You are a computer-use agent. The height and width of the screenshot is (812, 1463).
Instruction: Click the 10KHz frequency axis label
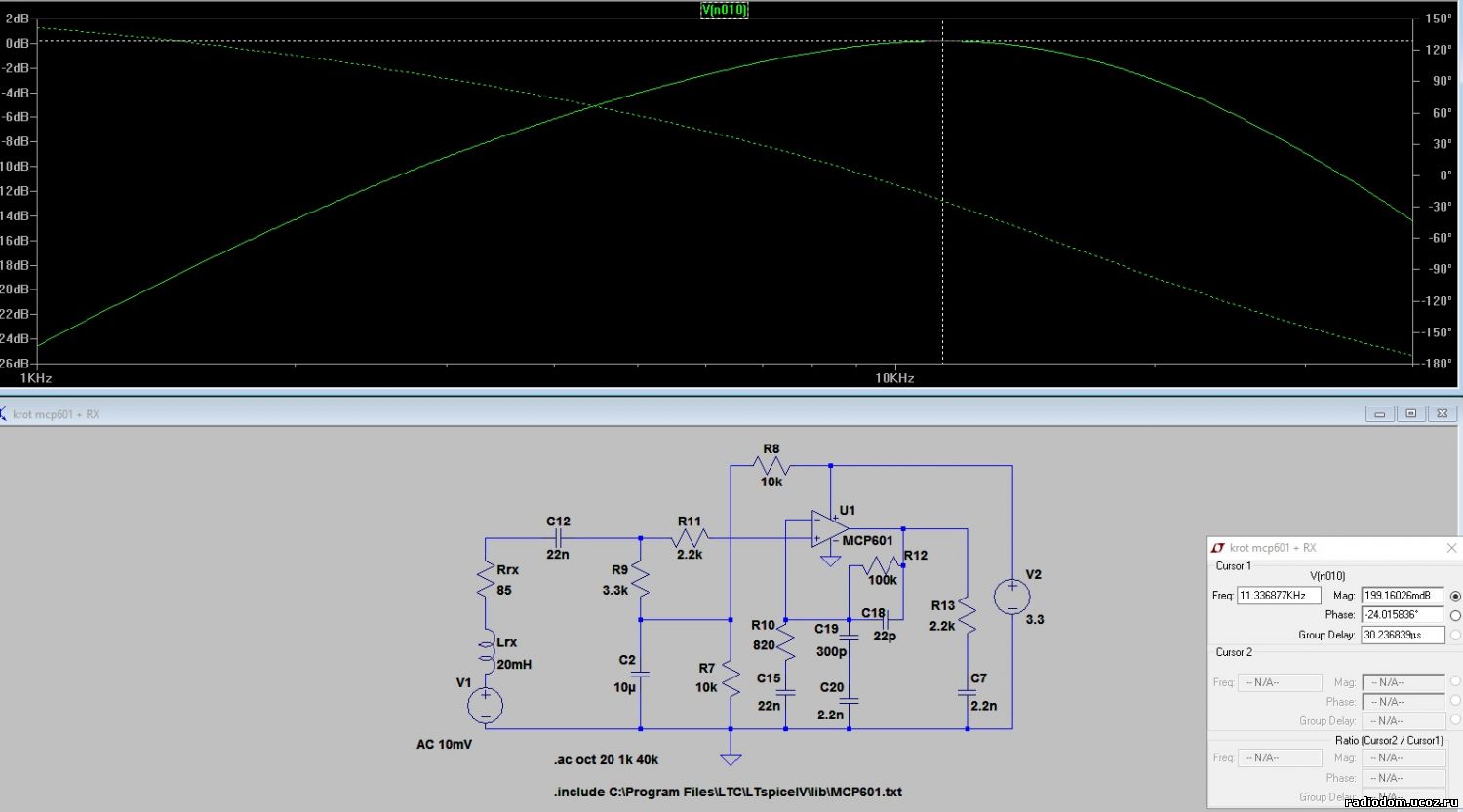click(894, 378)
